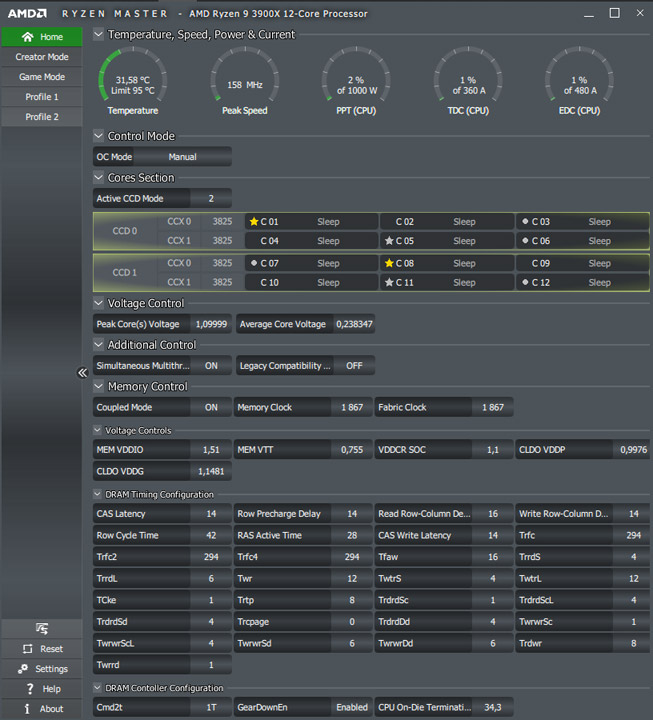This screenshot has height=720, width=653.
Task: Click the Home icon in sidebar
Action: pyautogui.click(x=28, y=37)
